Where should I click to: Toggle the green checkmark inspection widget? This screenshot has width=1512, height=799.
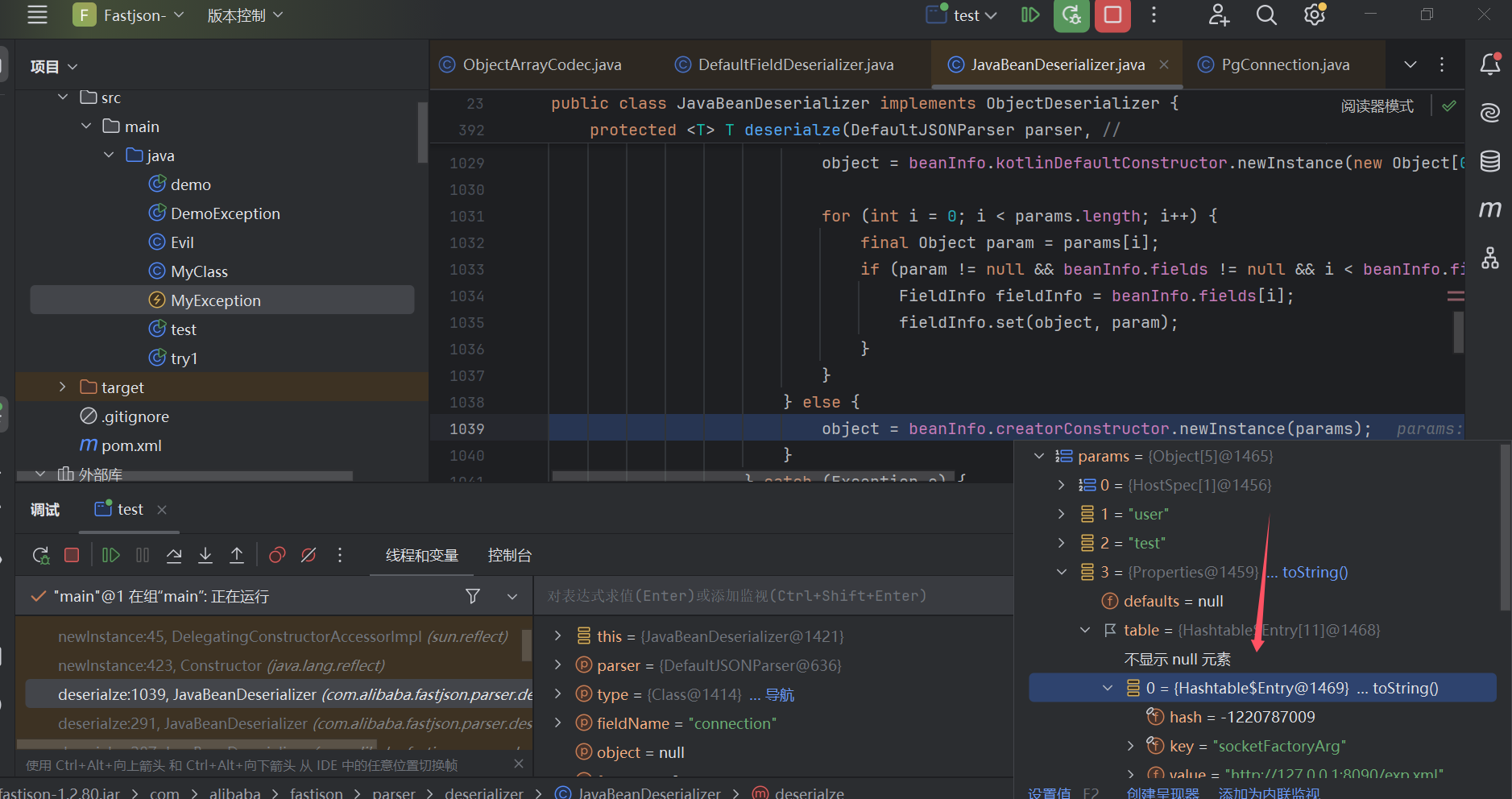pyautogui.click(x=1449, y=106)
